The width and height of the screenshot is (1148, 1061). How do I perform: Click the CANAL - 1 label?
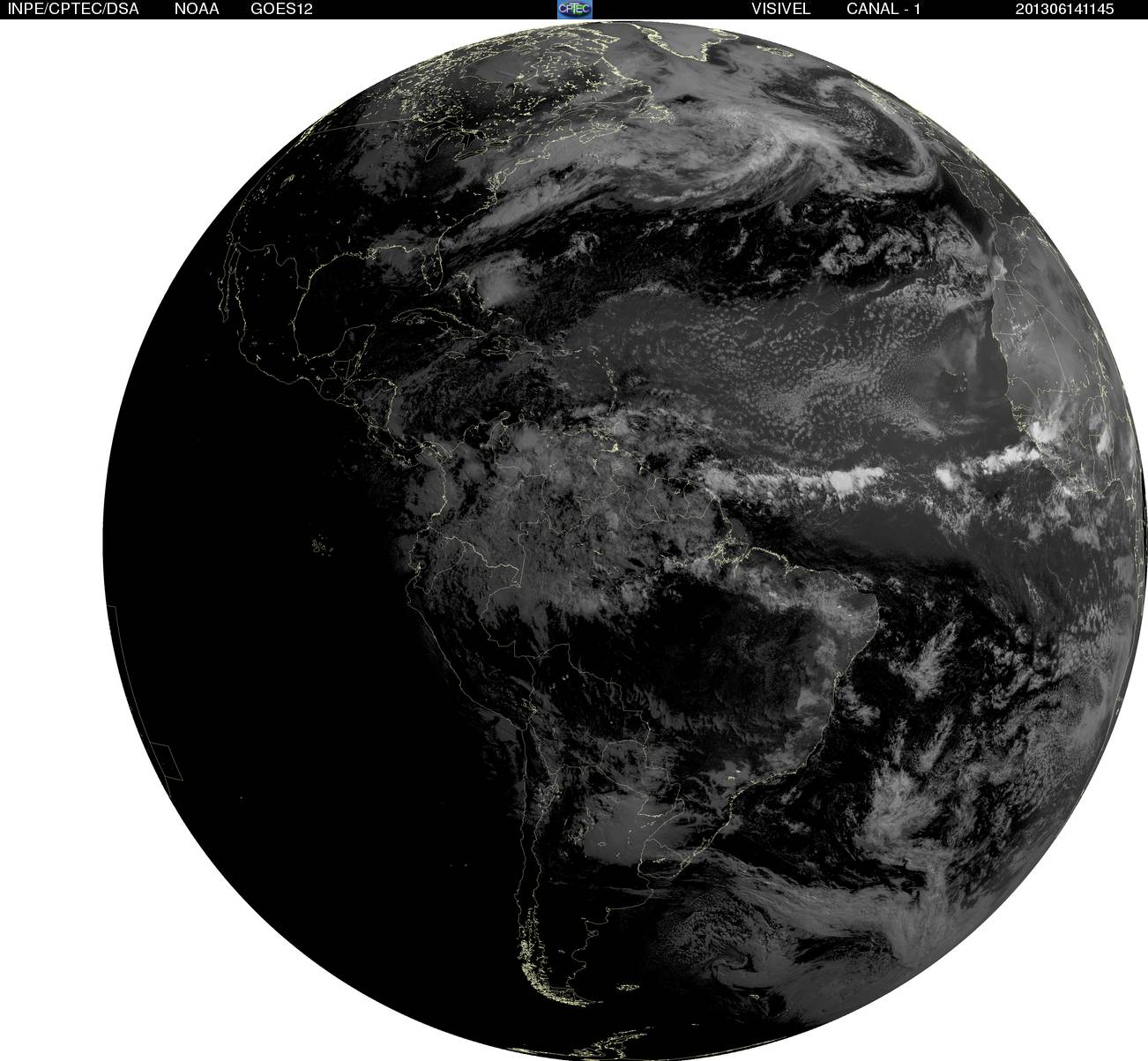click(x=883, y=9)
